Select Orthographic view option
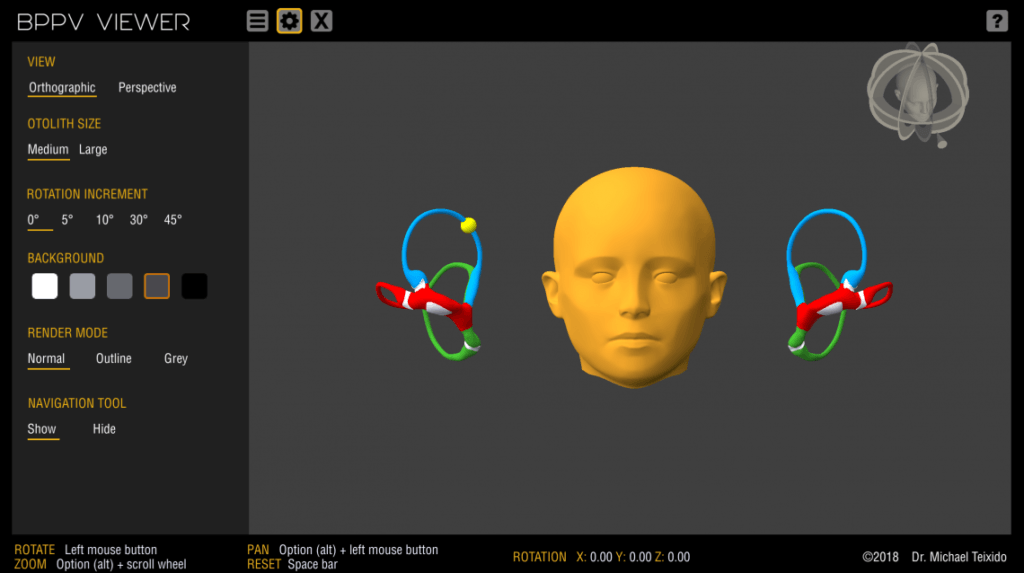This screenshot has width=1024, height=573. 62,88
